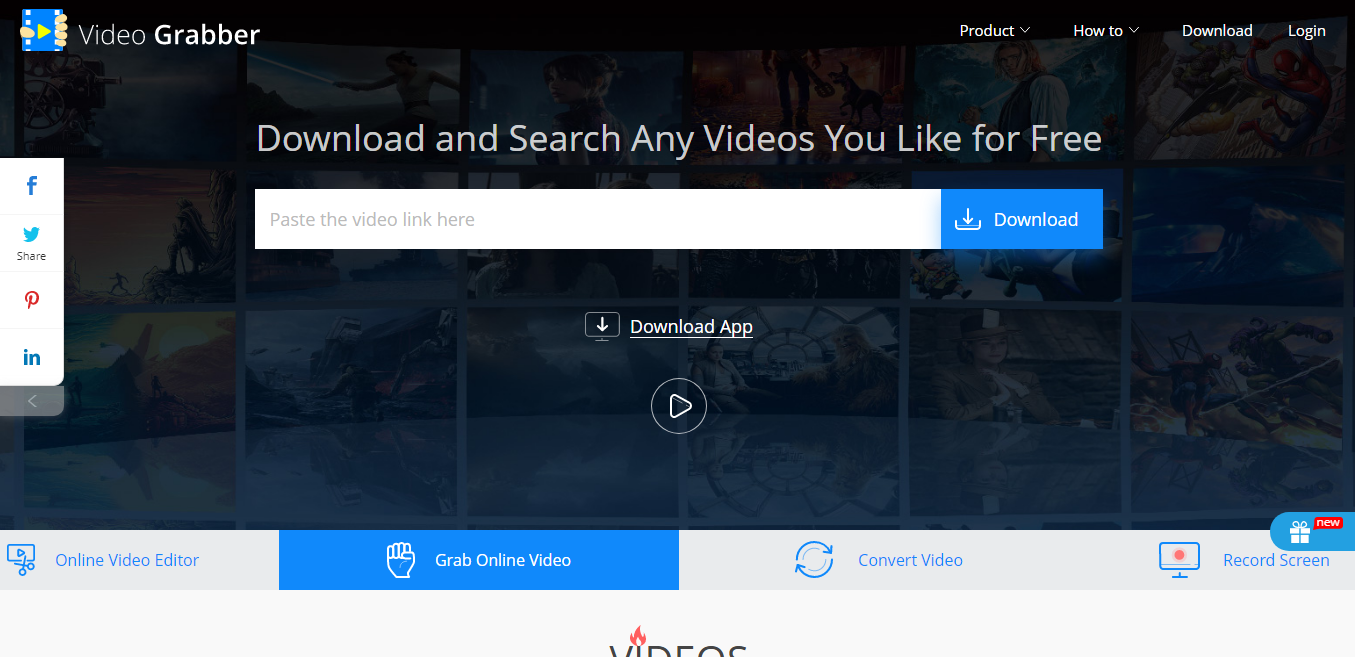
Task: Click the Record Screen monitor icon
Action: coord(1179,560)
